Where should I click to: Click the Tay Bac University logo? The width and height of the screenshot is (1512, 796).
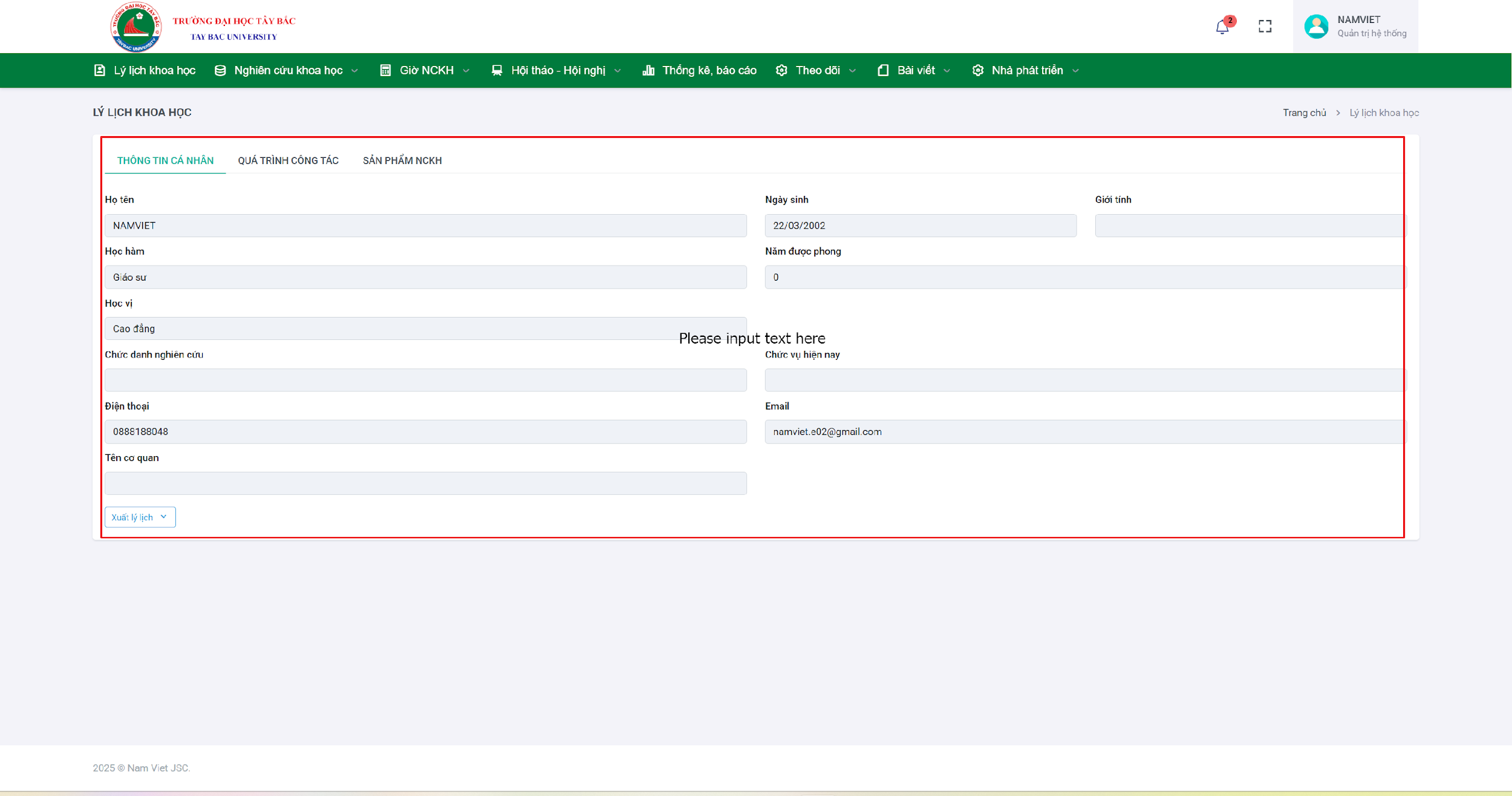[136, 27]
